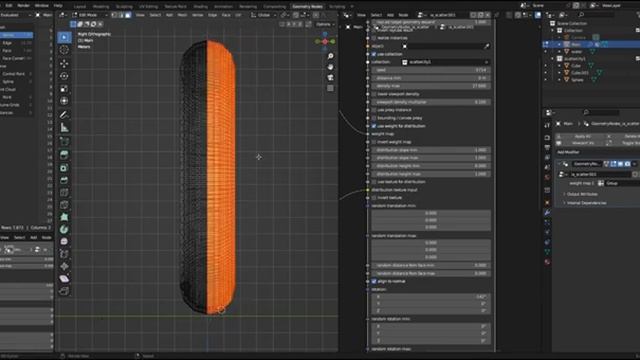640x360 pixels.
Task: Select the Bevel tool
Action: tap(64, 180)
